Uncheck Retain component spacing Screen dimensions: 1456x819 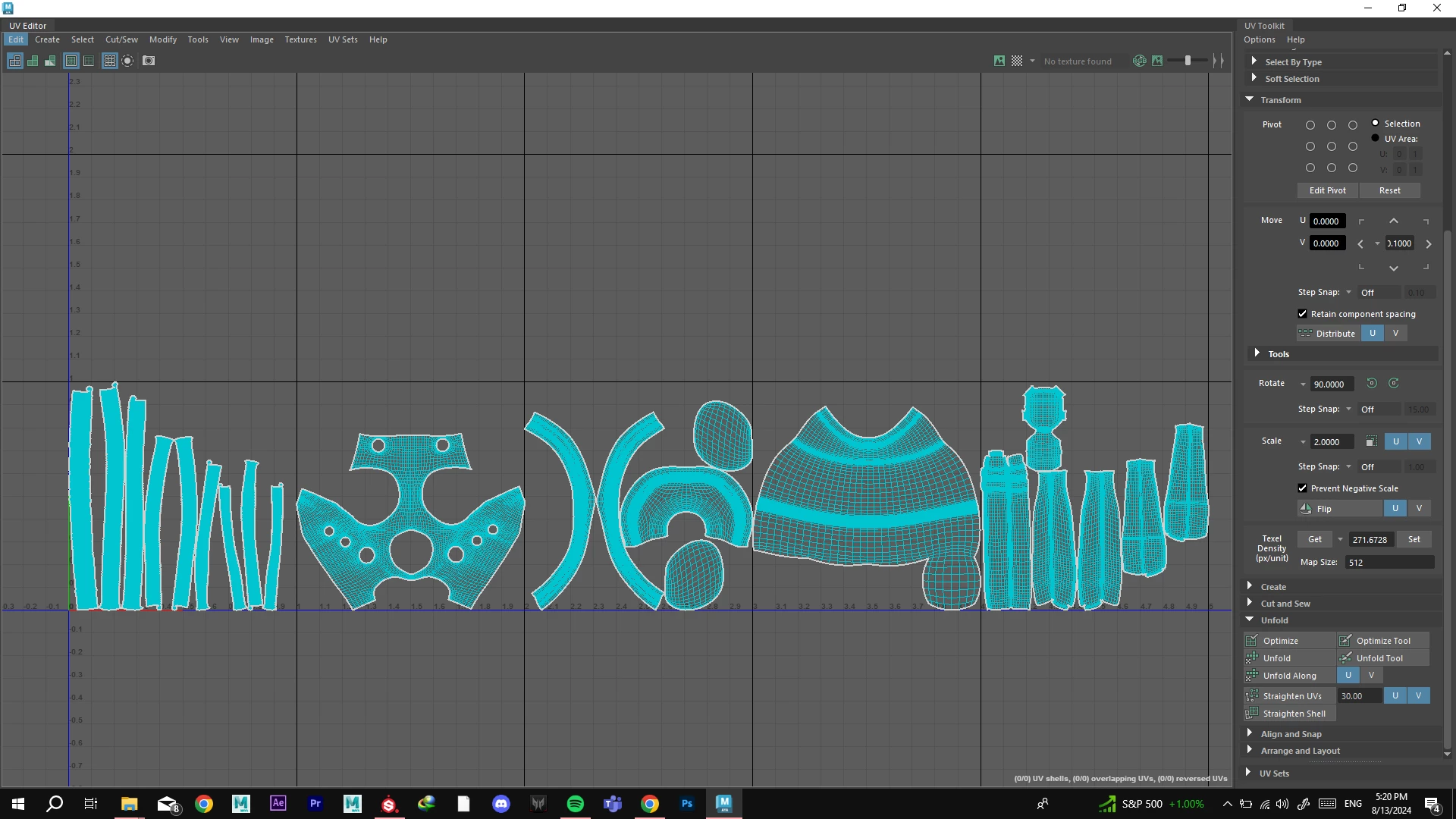1303,314
